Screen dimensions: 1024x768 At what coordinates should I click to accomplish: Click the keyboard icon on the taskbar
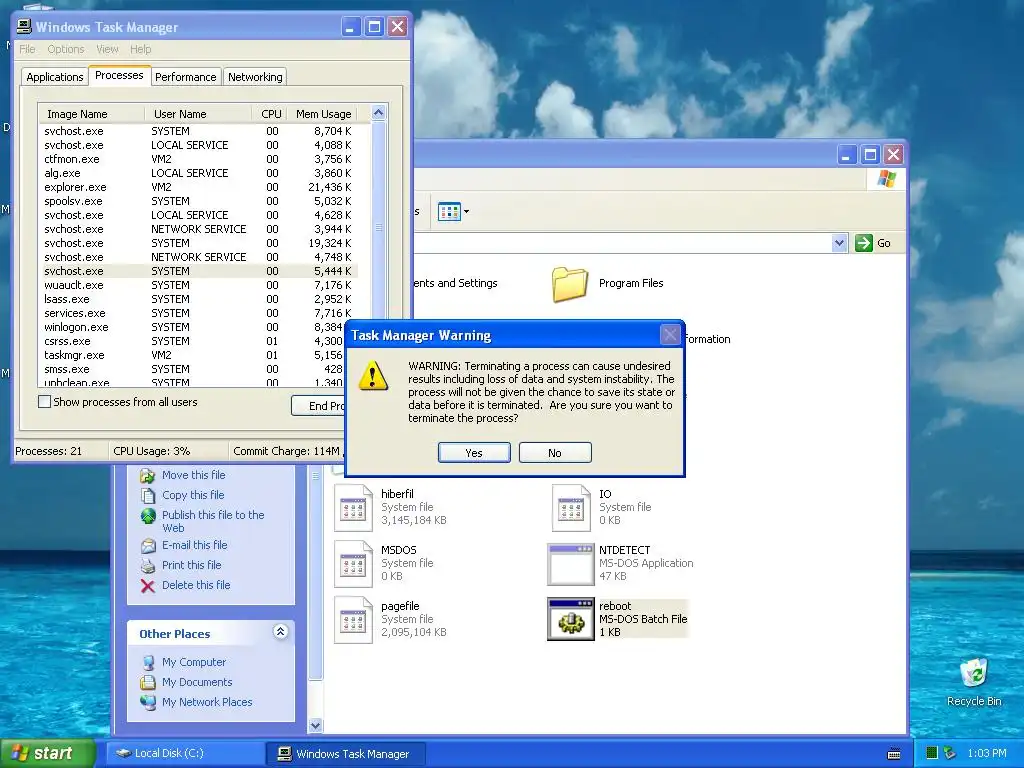(894, 754)
